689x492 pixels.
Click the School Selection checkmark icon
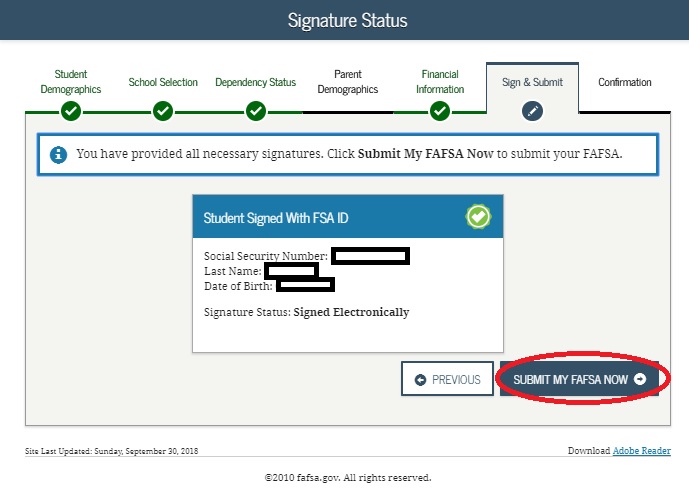coord(163,111)
